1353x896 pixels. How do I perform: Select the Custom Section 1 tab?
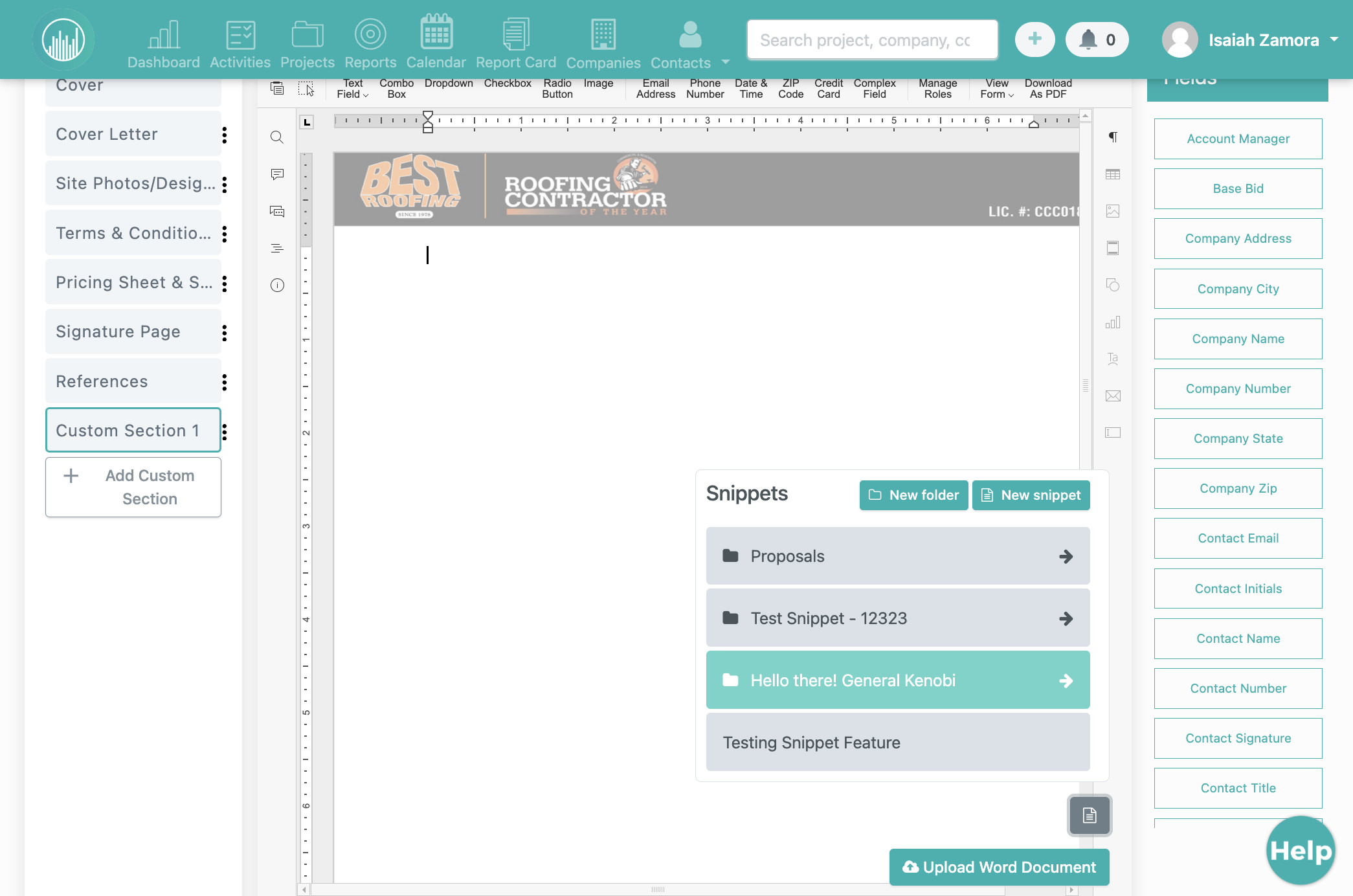tap(133, 431)
